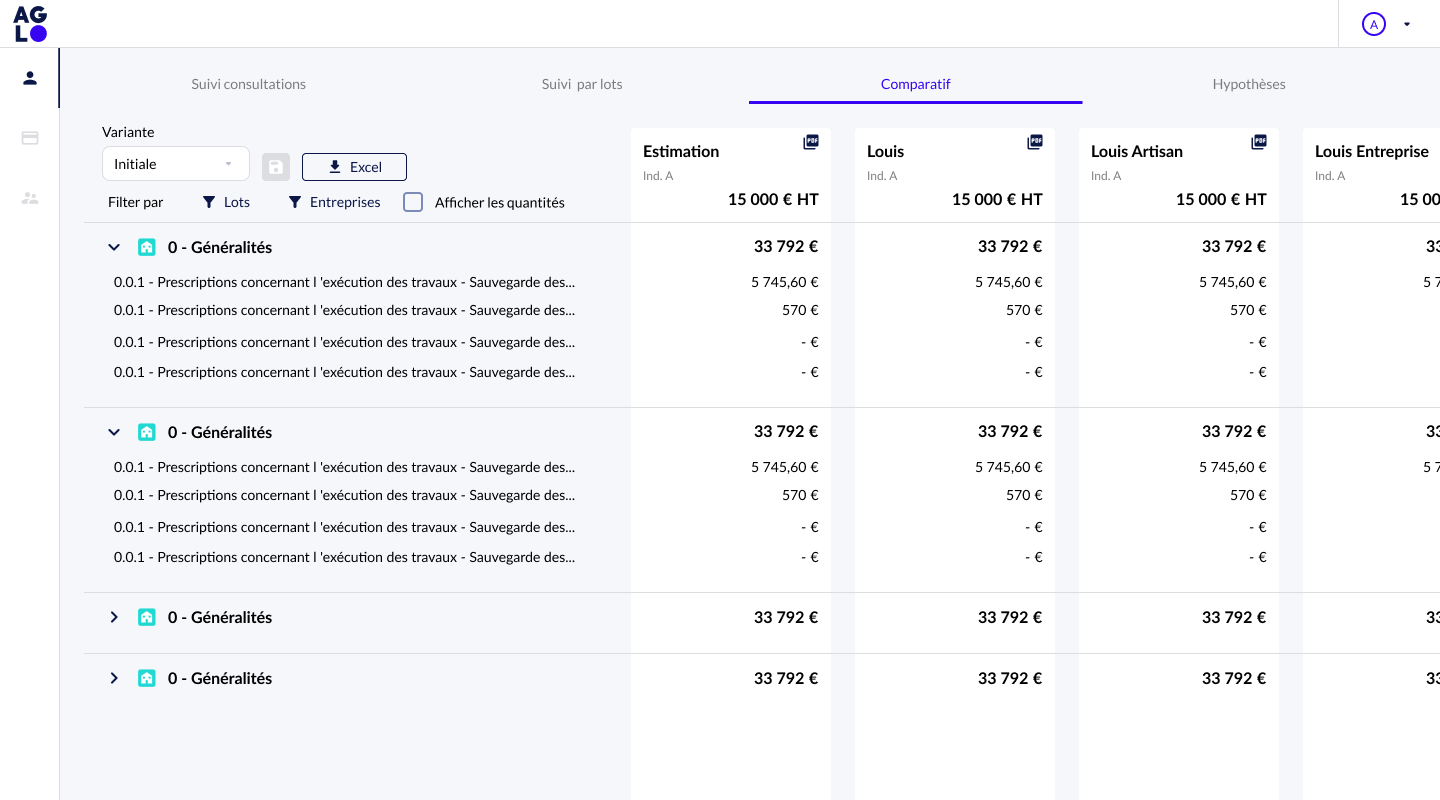Collapse the first 0 - Généralités section
The image size is (1440, 800).
114,247
